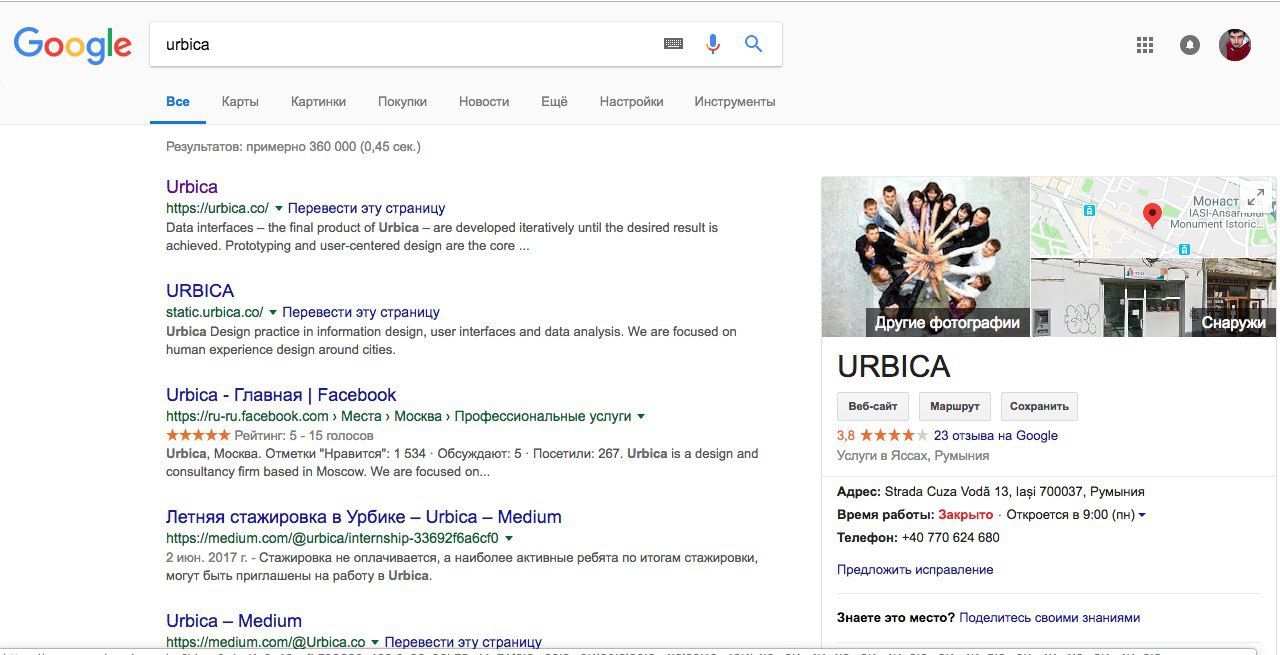
Task: Open the Снаружи street view thumbnail
Action: pos(1154,298)
